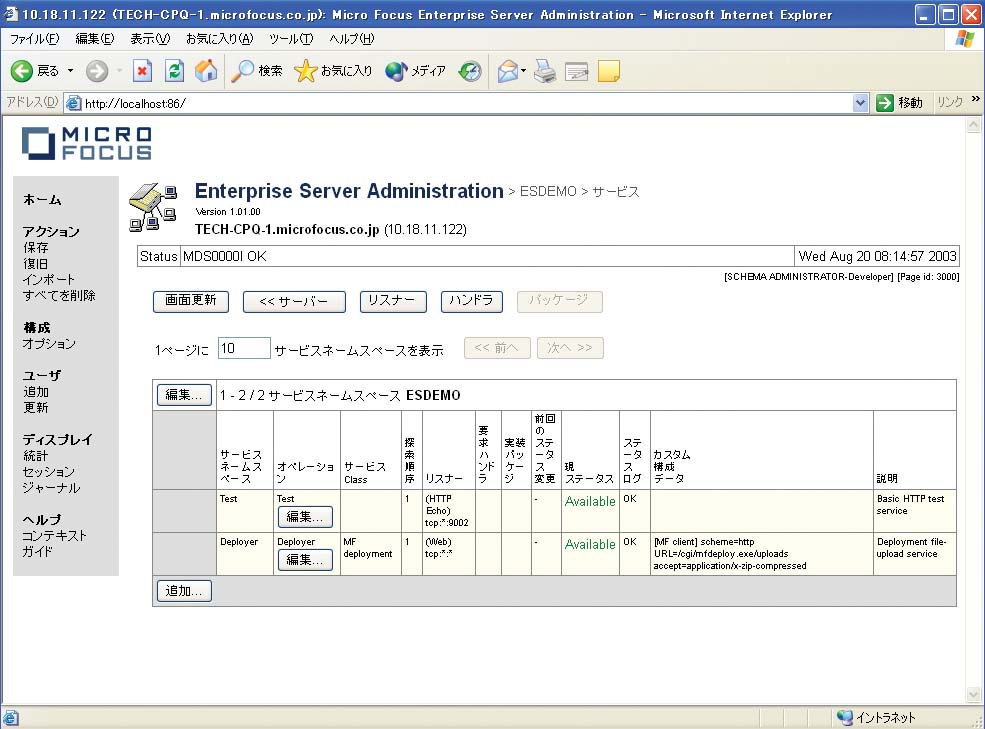Click 追加 under ユーザ in sidebar
This screenshot has width=985, height=729.
tap(36, 392)
